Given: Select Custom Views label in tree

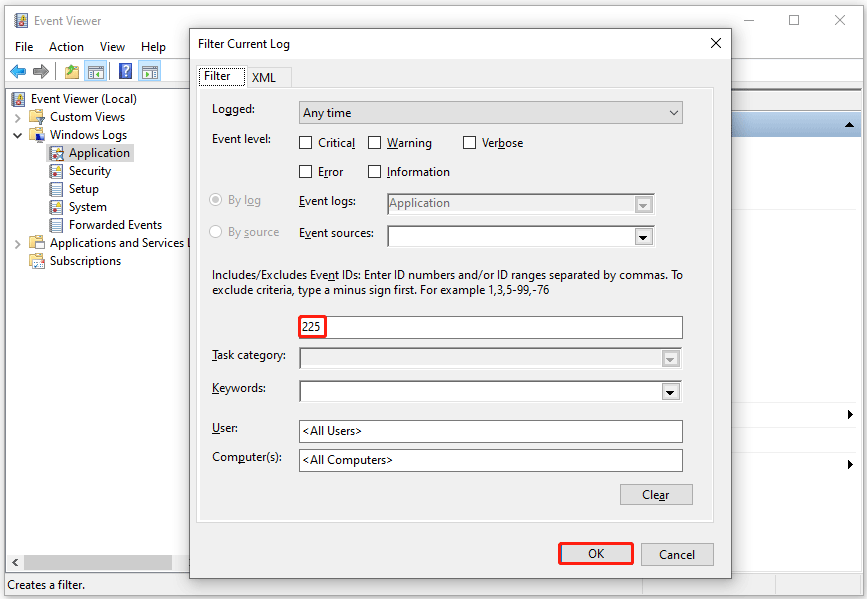Looking at the screenshot, I should 87,117.
